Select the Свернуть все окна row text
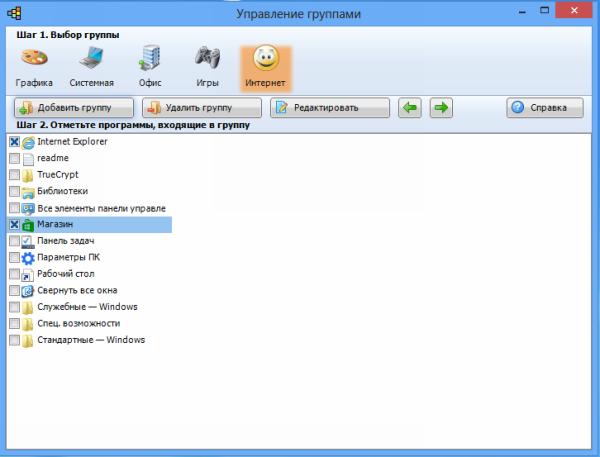The image size is (600, 457). (x=77, y=291)
